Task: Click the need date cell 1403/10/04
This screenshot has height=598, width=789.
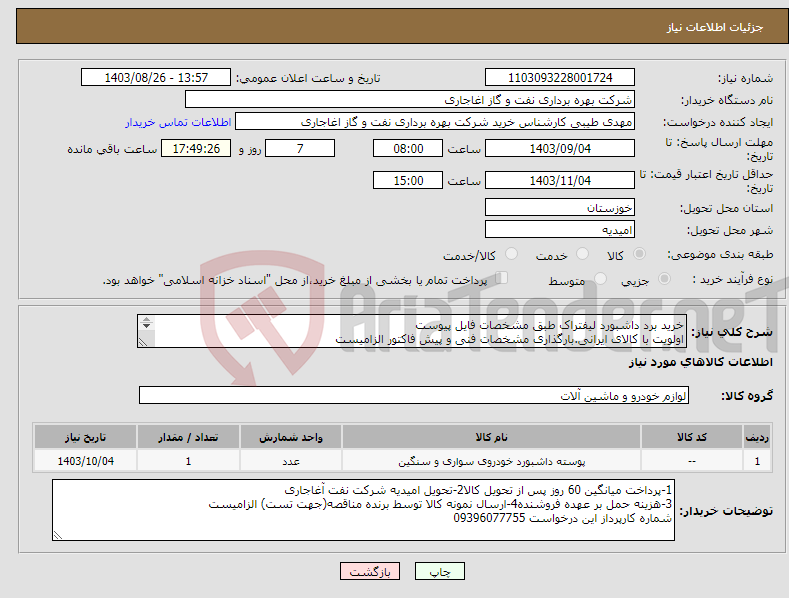Action: tap(85, 461)
